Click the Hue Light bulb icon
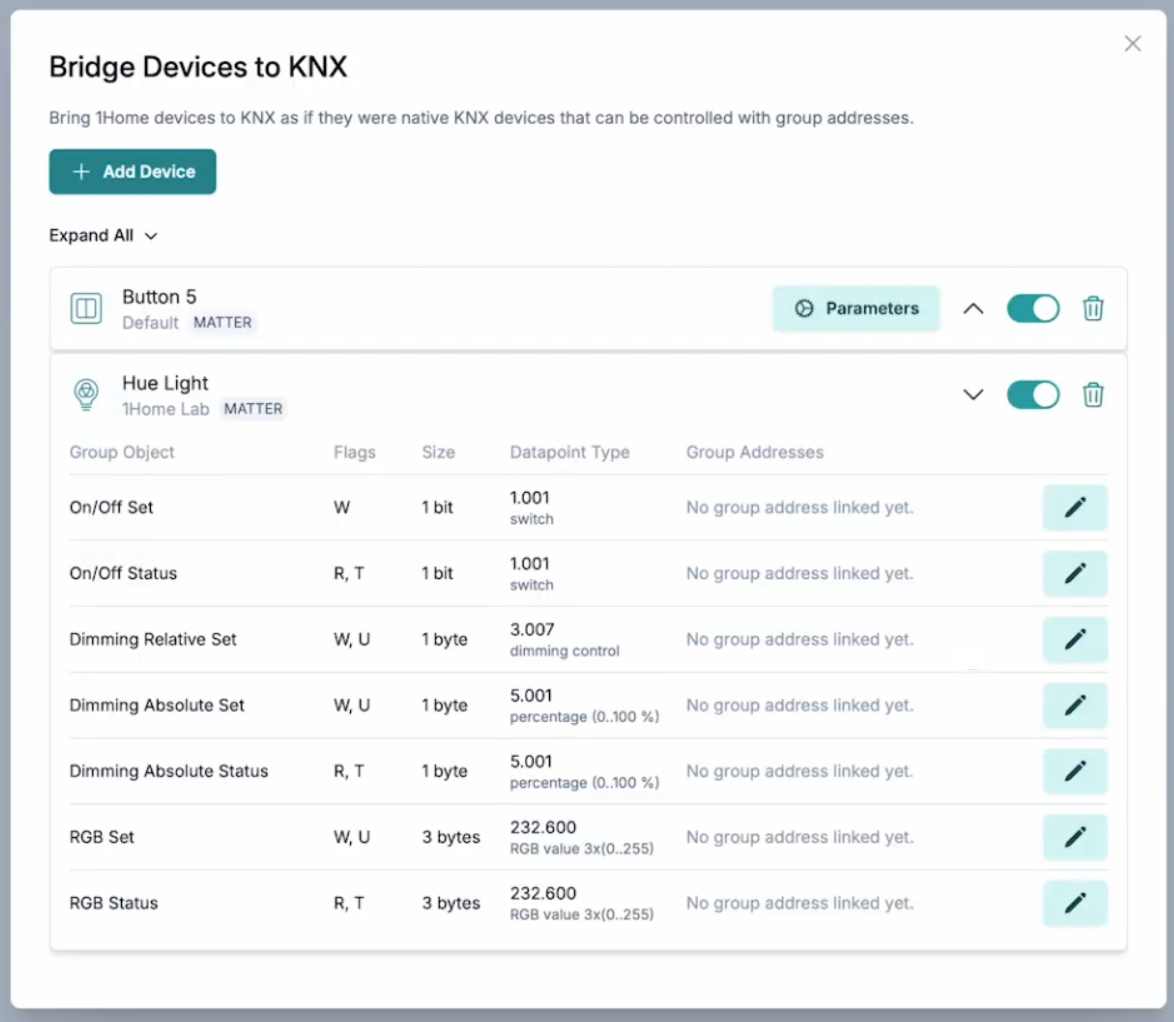 87,395
